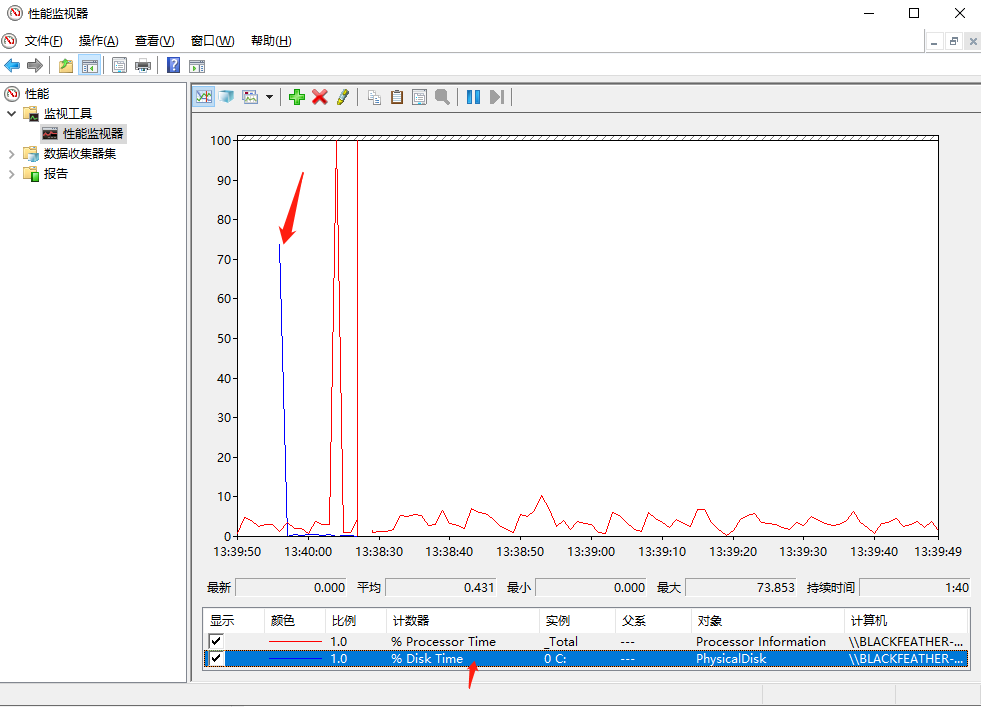Click the printer icon in the console toolbar
The height and width of the screenshot is (707, 981).
point(143,65)
